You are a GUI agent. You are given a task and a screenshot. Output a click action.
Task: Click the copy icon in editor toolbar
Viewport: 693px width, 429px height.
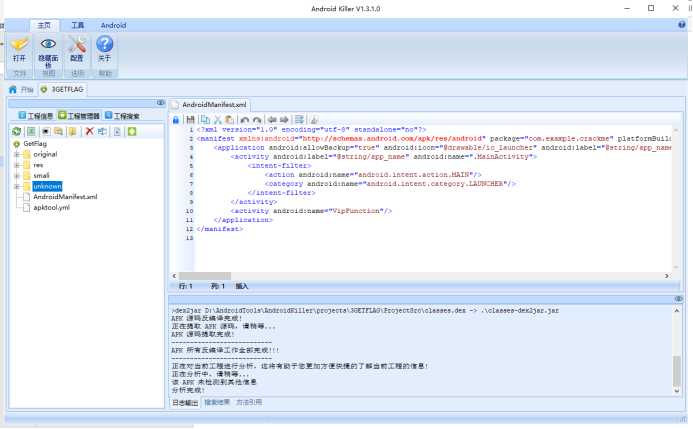pyautogui.click(x=205, y=120)
